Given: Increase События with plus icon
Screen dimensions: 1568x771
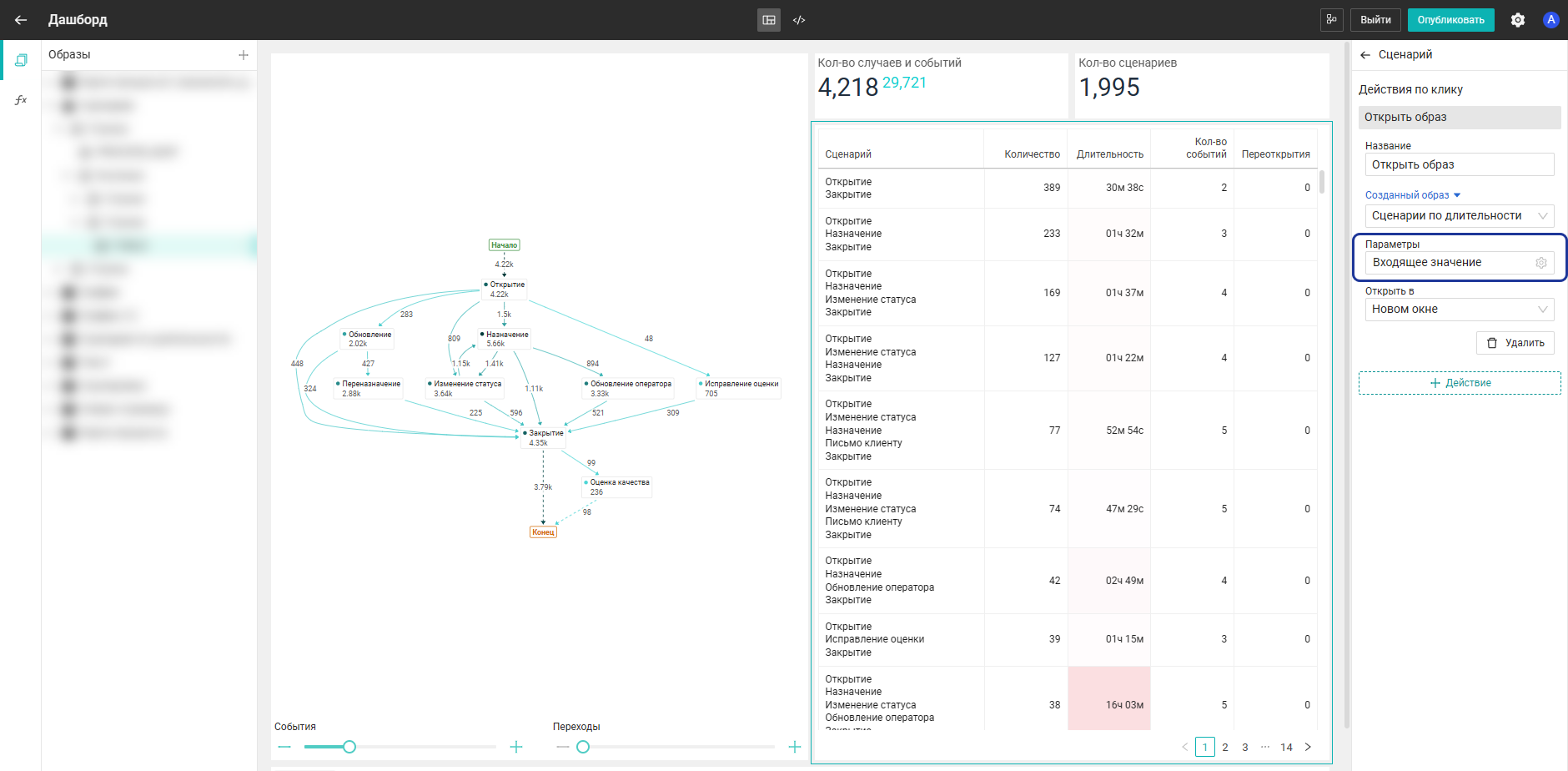Looking at the screenshot, I should [x=516, y=747].
